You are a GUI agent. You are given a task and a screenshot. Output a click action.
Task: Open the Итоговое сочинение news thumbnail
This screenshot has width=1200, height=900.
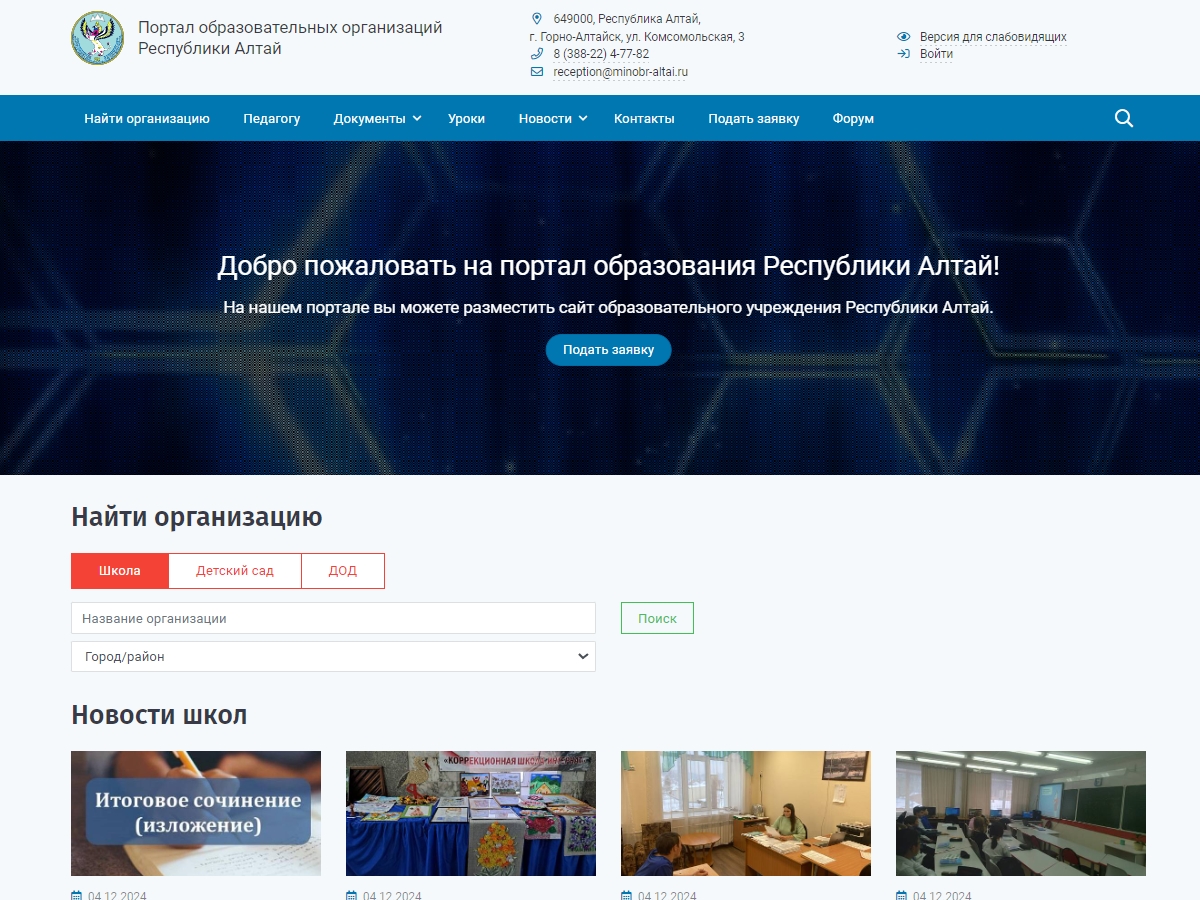[195, 813]
